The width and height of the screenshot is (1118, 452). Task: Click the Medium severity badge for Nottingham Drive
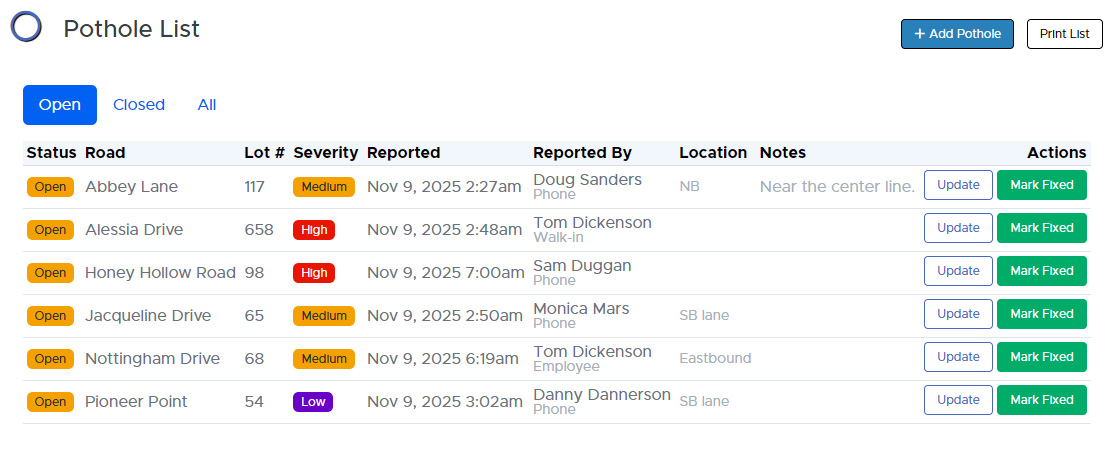point(323,359)
